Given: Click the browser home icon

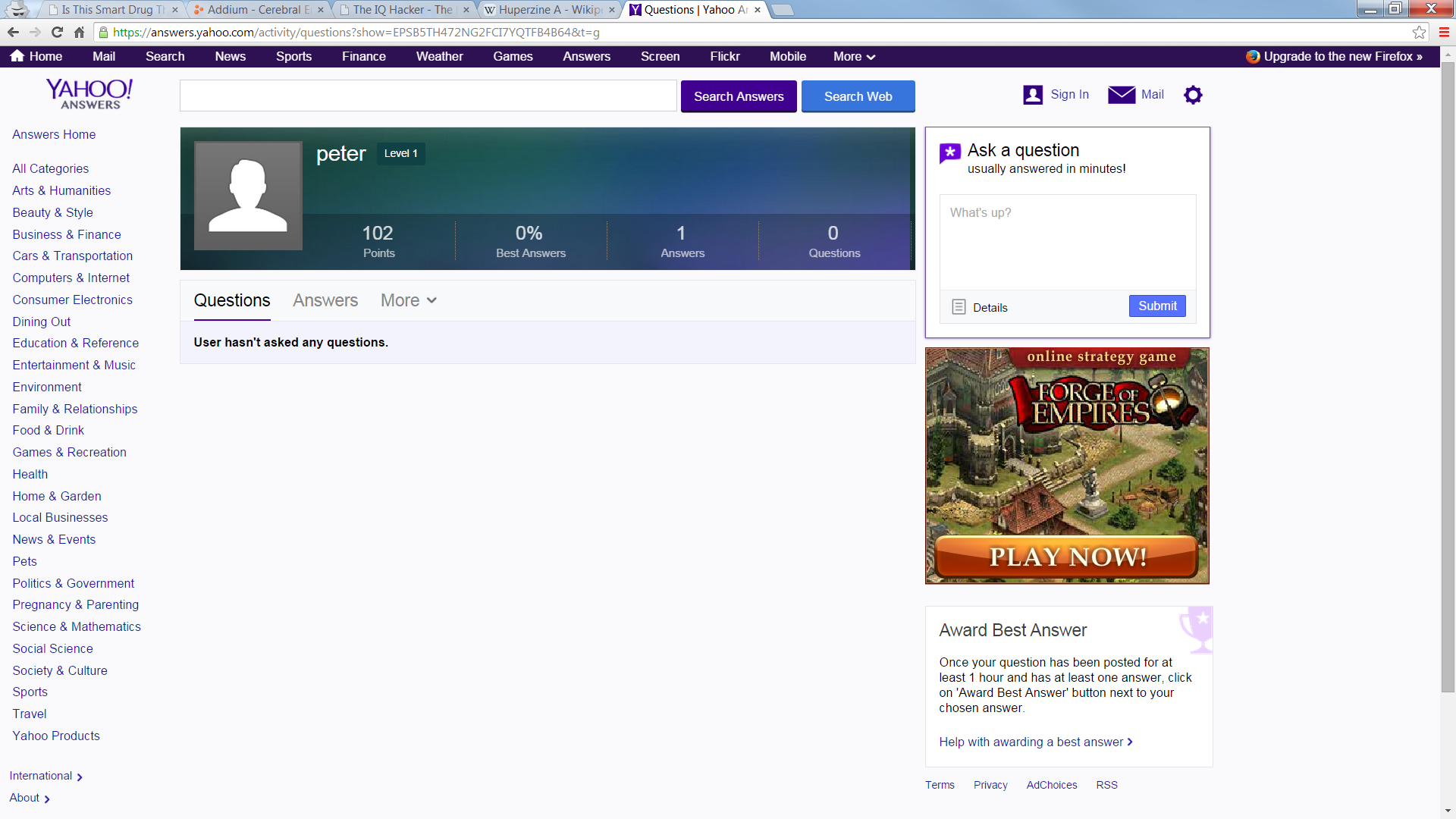Looking at the screenshot, I should coord(79,32).
